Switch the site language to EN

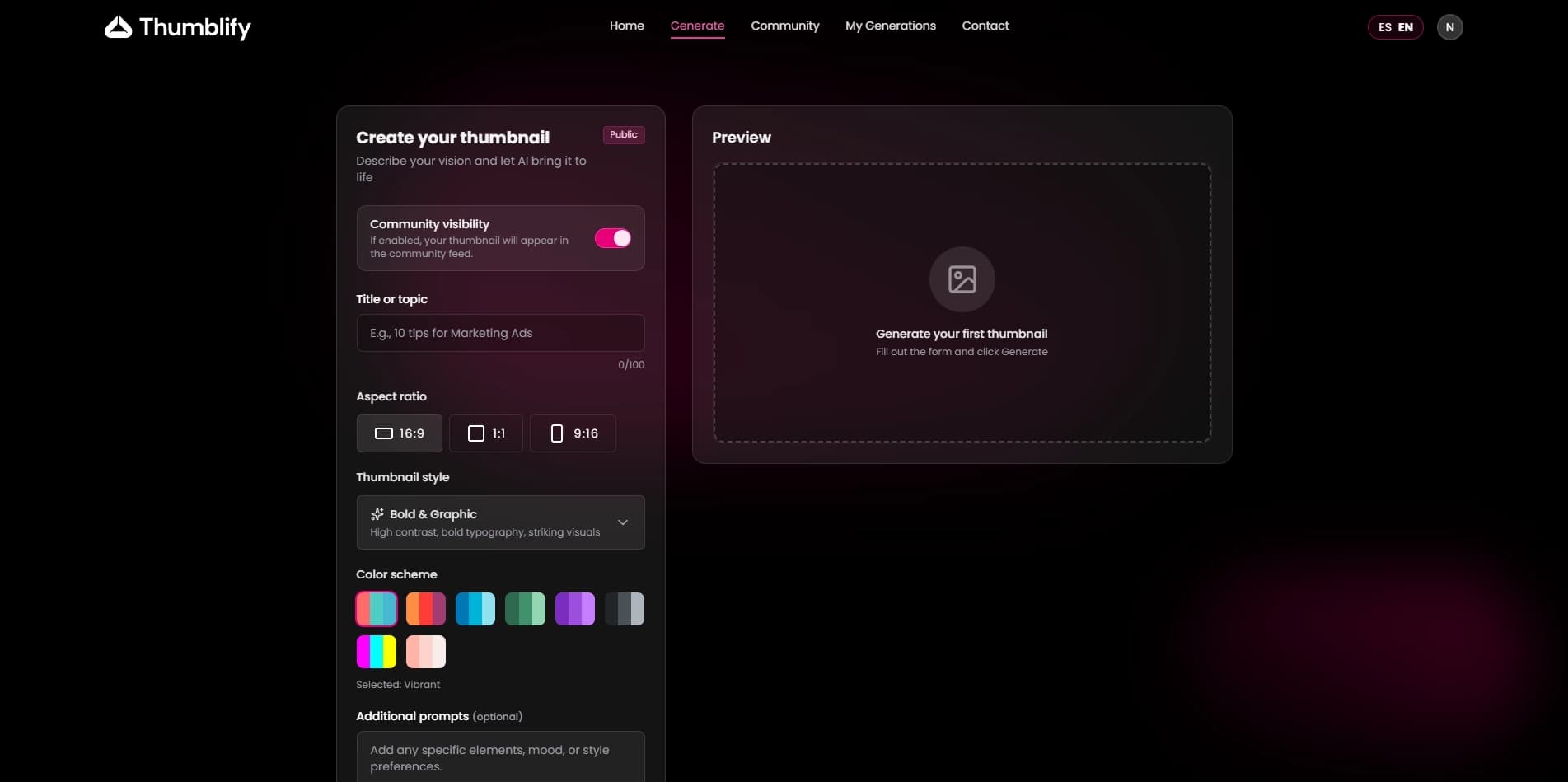[x=1404, y=26]
